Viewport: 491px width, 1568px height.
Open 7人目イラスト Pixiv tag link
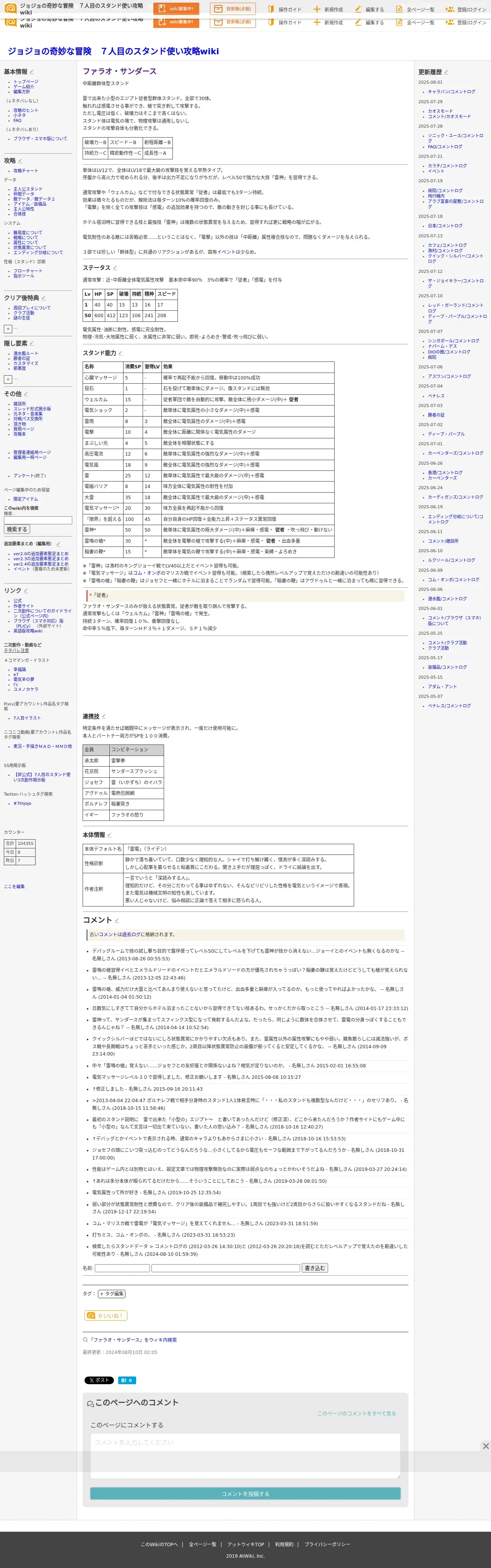(28, 718)
